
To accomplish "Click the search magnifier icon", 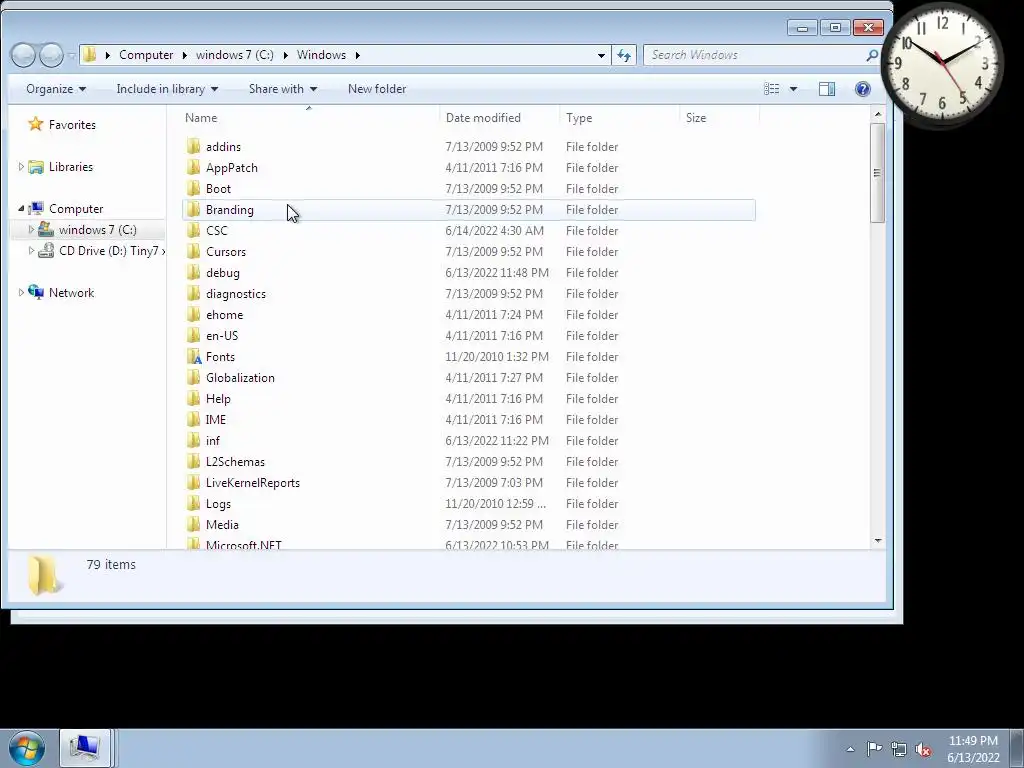I will (x=872, y=56).
